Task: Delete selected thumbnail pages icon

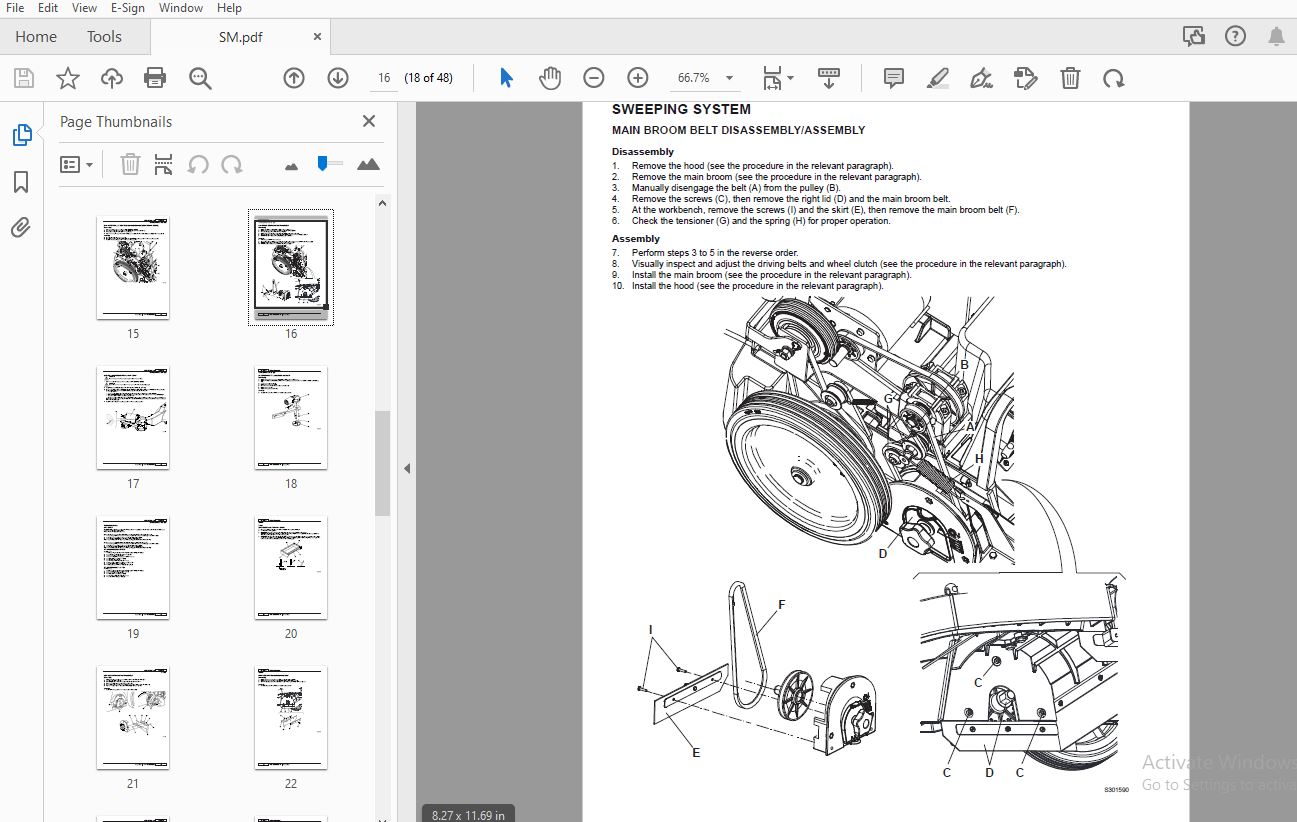Action: coord(131,164)
